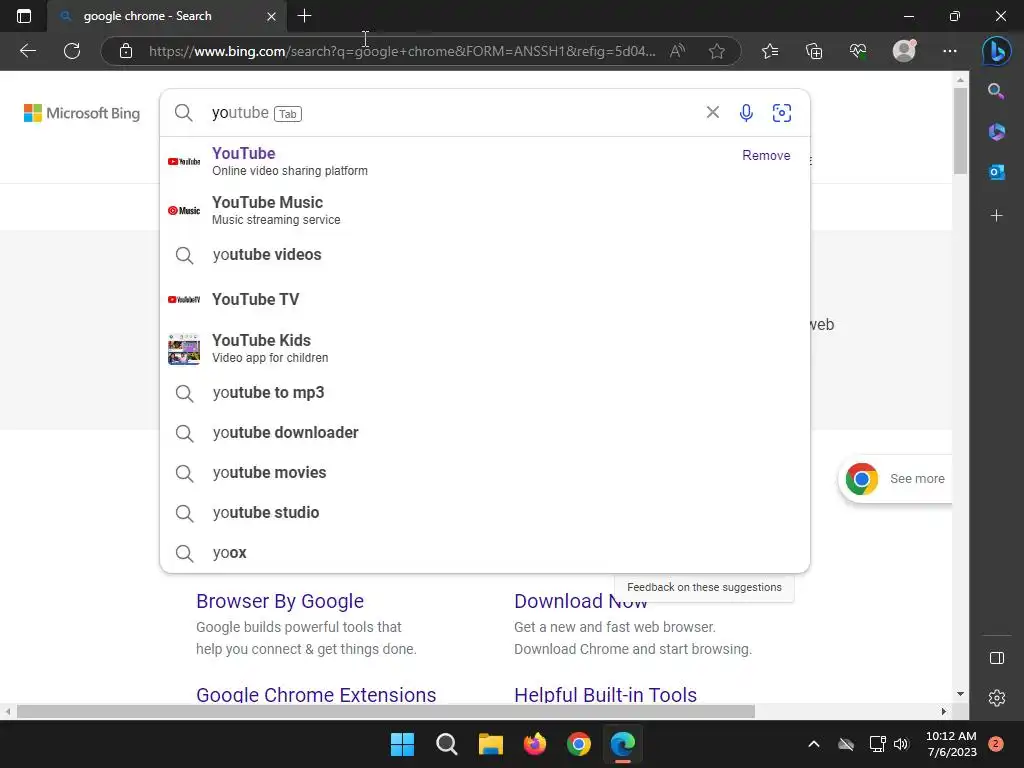
Task: View site information lock icon
Action: click(x=126, y=51)
